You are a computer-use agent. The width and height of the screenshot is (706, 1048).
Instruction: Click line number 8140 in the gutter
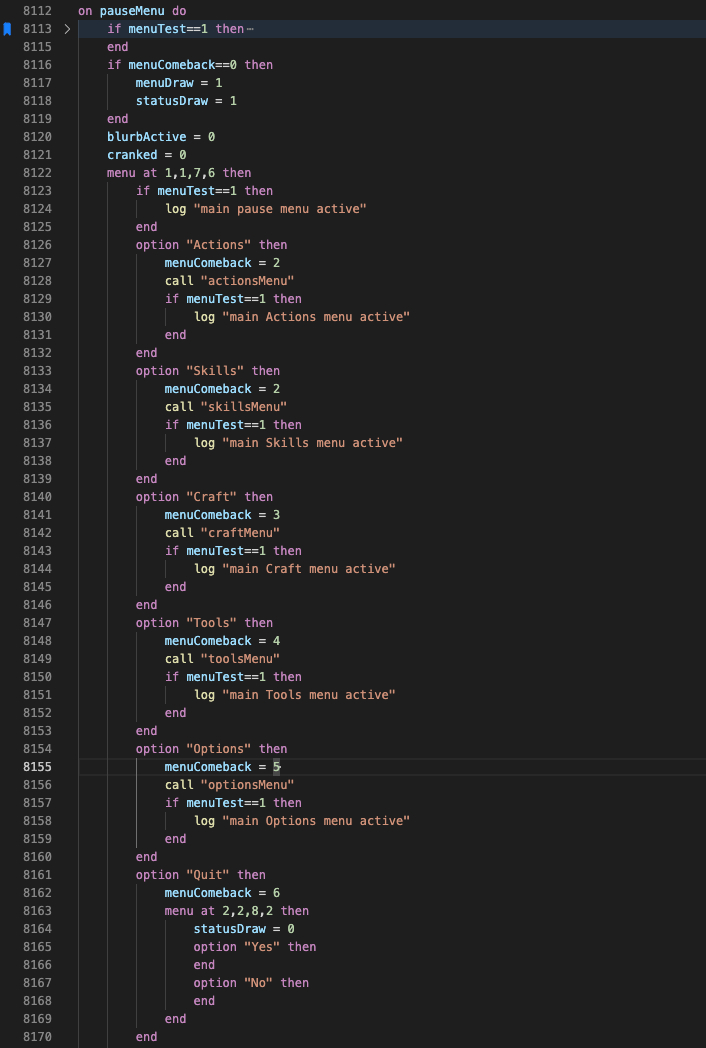37,497
